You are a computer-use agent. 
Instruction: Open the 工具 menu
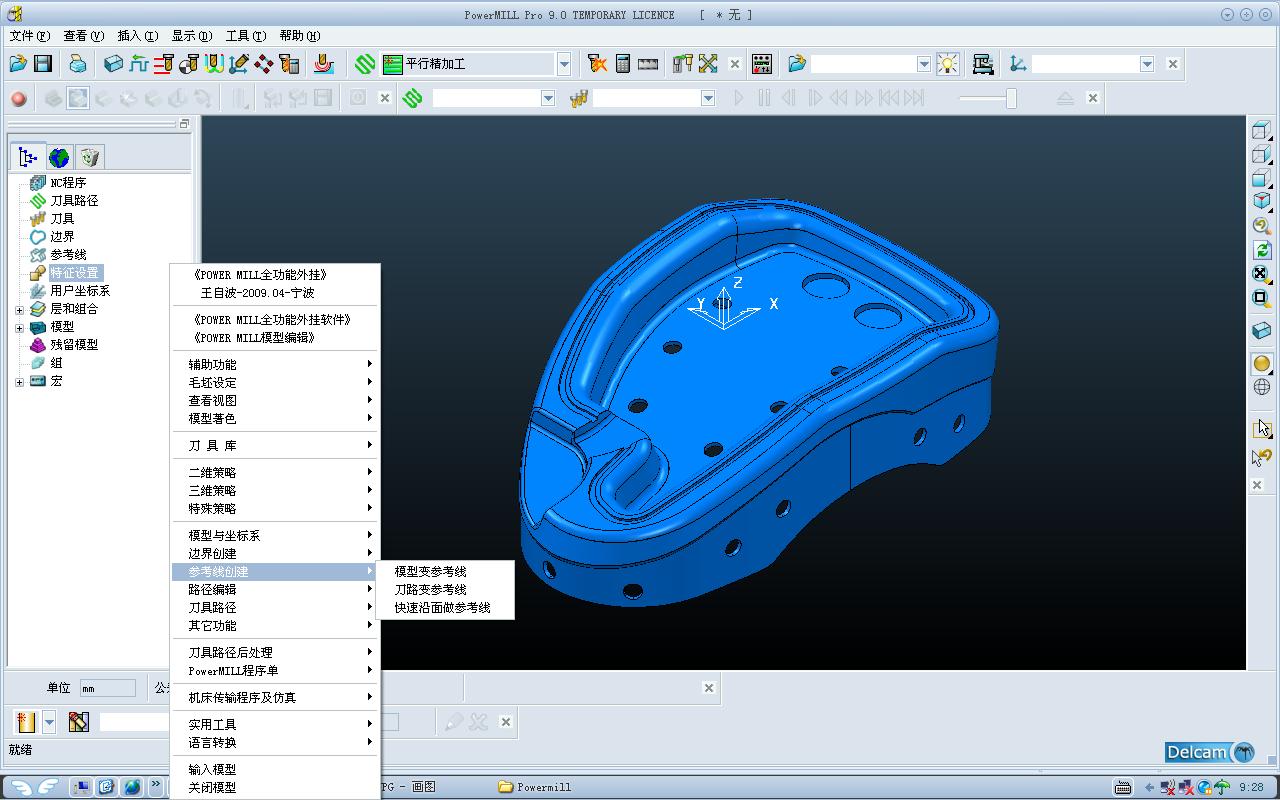(x=245, y=36)
